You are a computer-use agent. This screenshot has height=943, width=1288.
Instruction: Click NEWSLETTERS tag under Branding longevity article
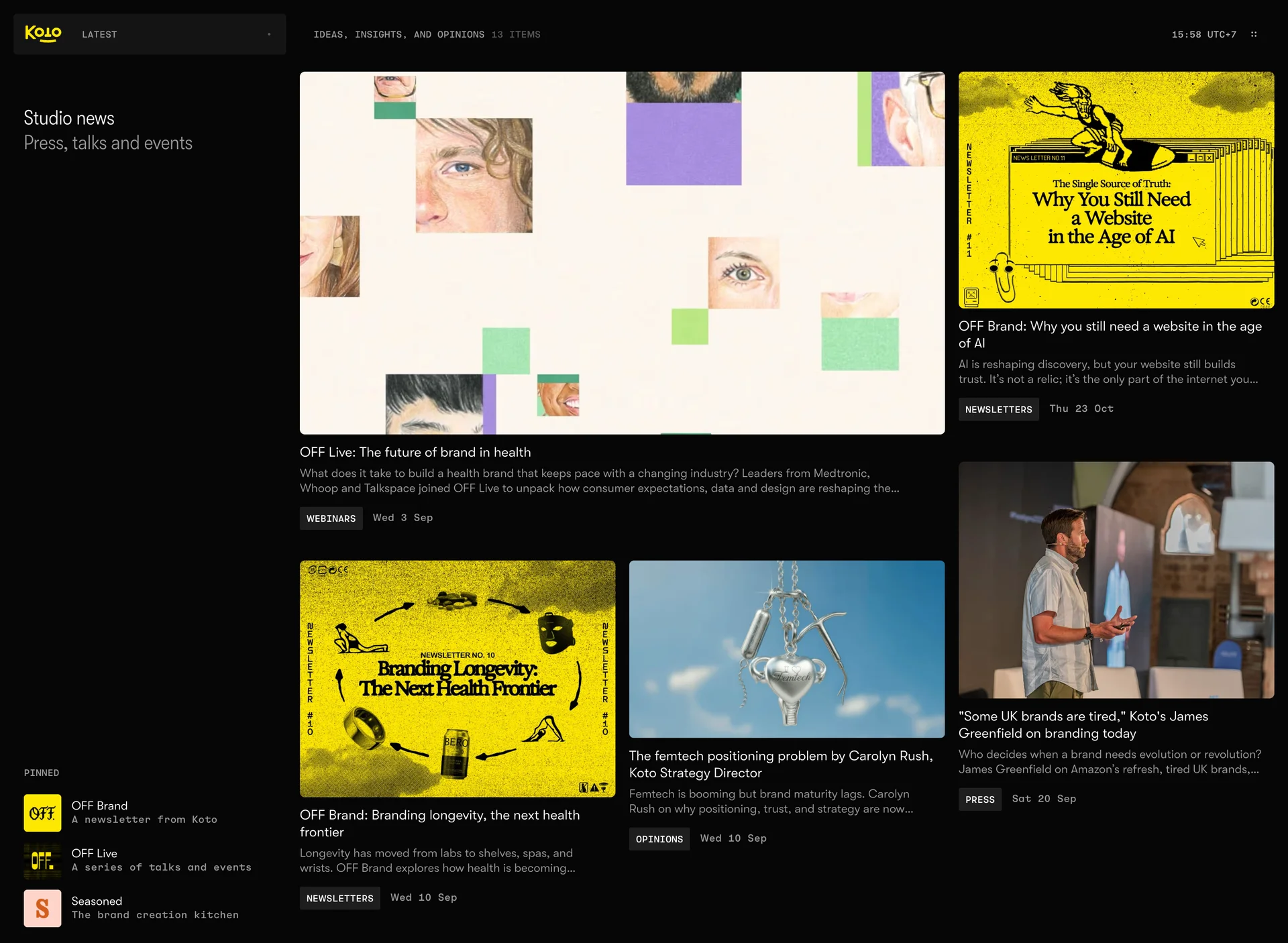pyautogui.click(x=339, y=898)
